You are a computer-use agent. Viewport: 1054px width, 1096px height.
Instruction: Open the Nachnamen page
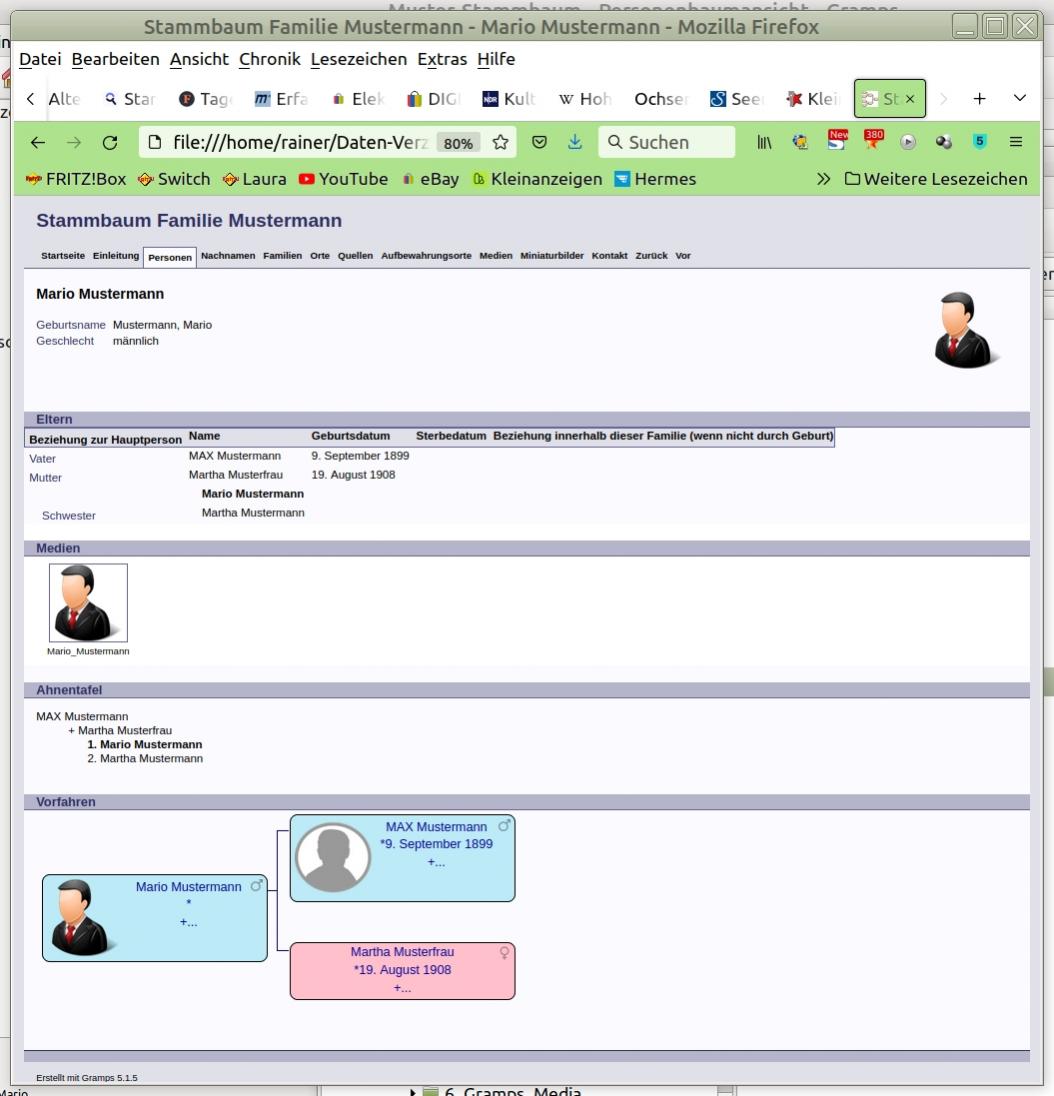pos(228,256)
